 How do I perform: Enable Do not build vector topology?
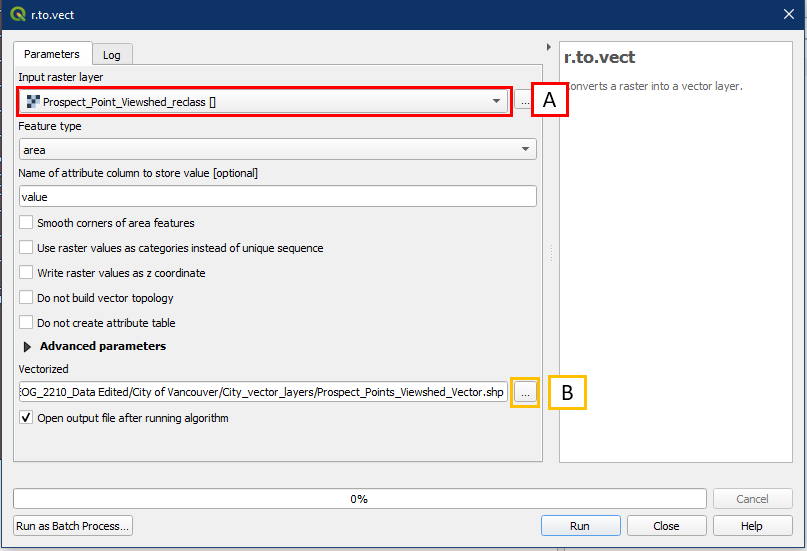pos(27,298)
